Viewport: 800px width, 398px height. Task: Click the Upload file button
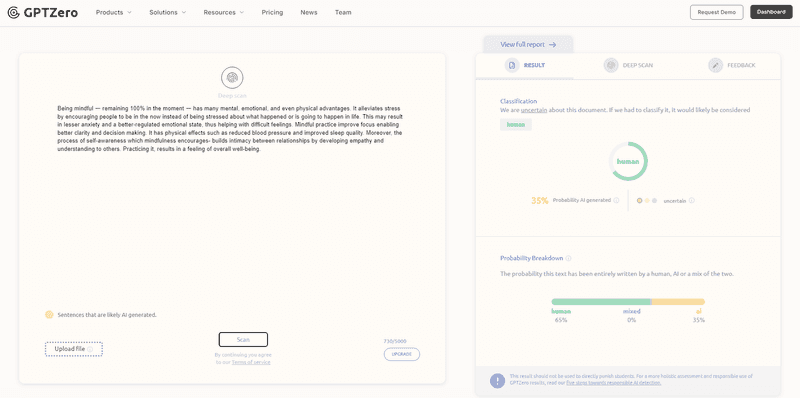pos(73,349)
